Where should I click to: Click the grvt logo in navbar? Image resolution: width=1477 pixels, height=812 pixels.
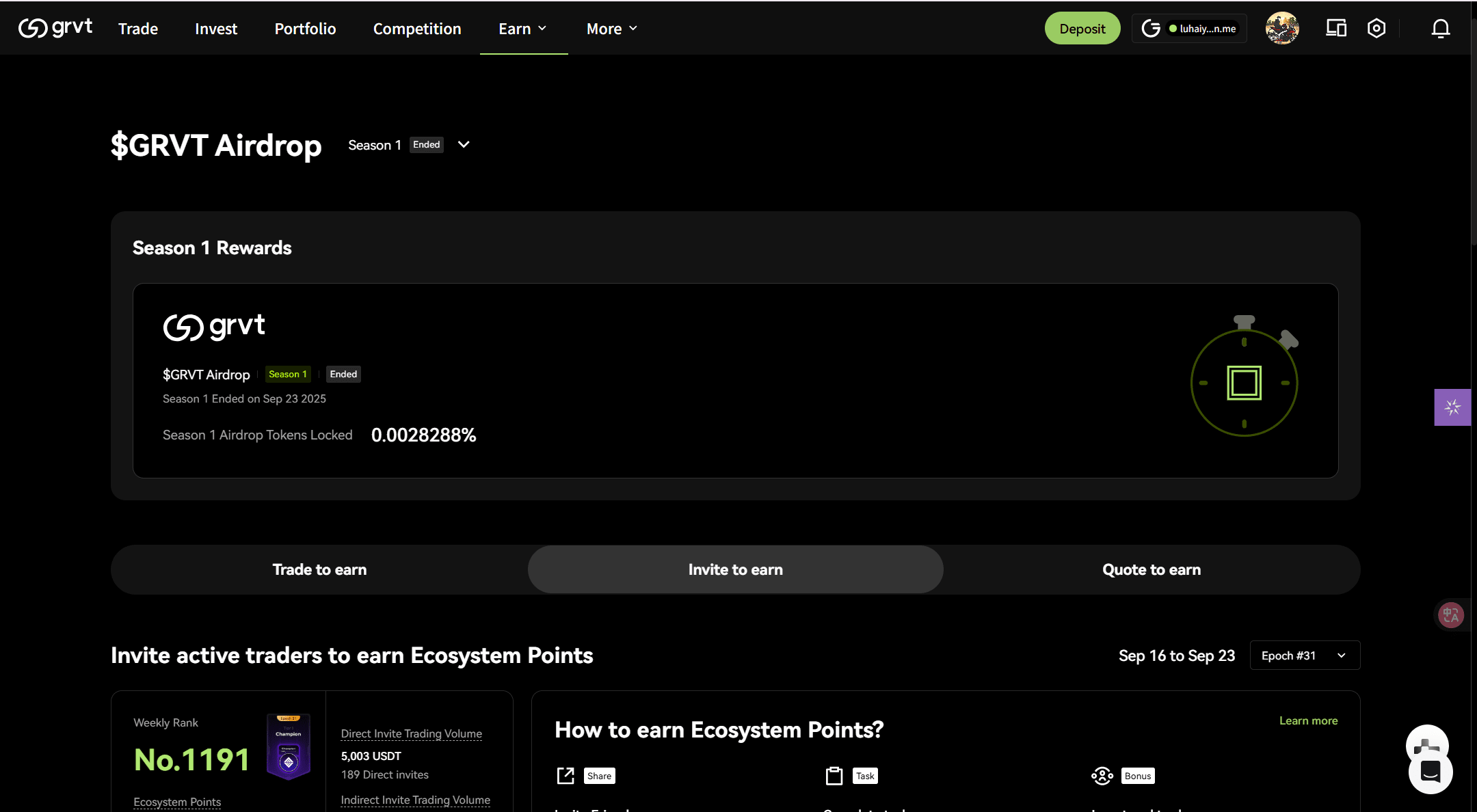55,28
